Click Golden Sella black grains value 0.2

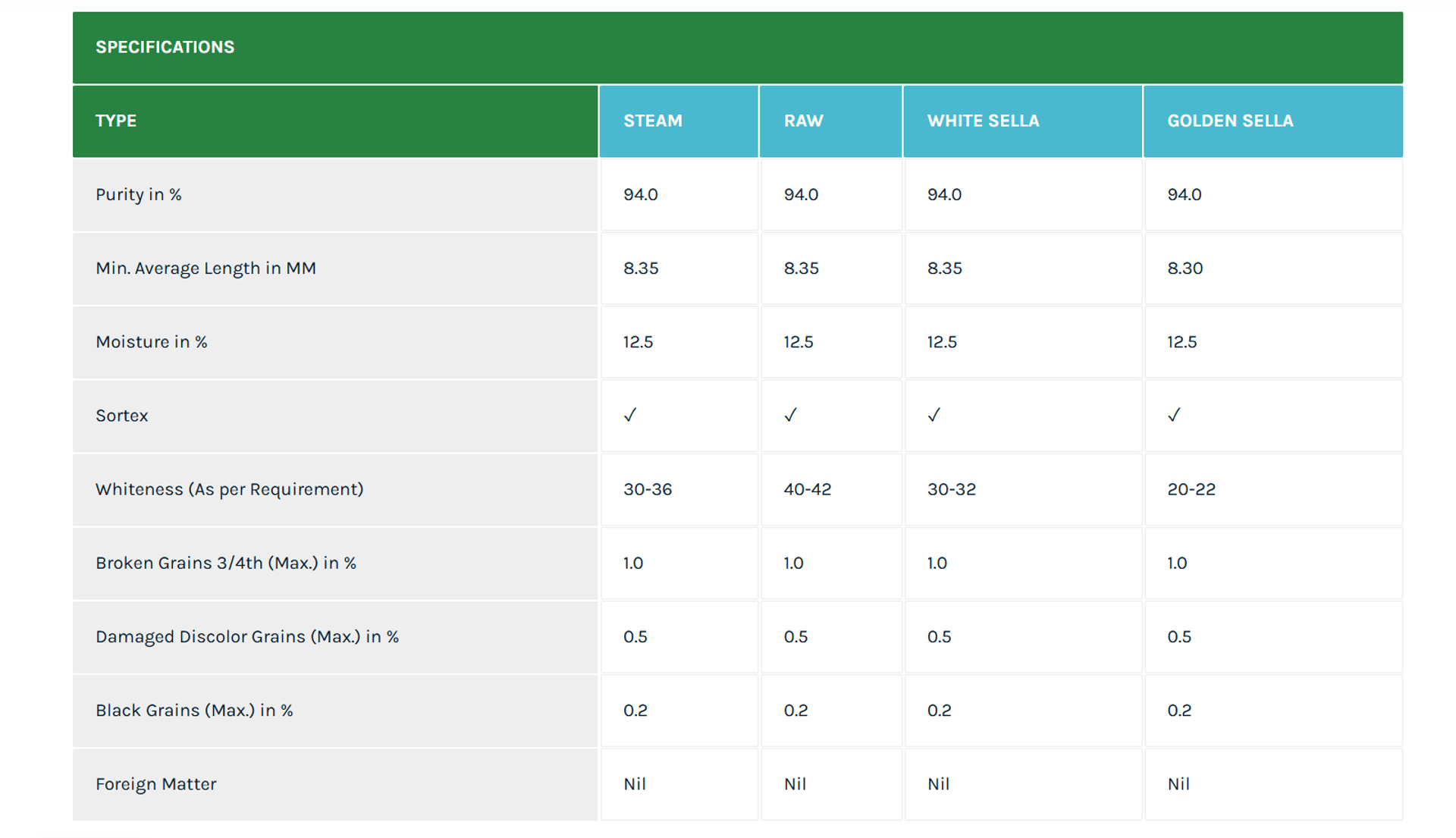(1179, 711)
